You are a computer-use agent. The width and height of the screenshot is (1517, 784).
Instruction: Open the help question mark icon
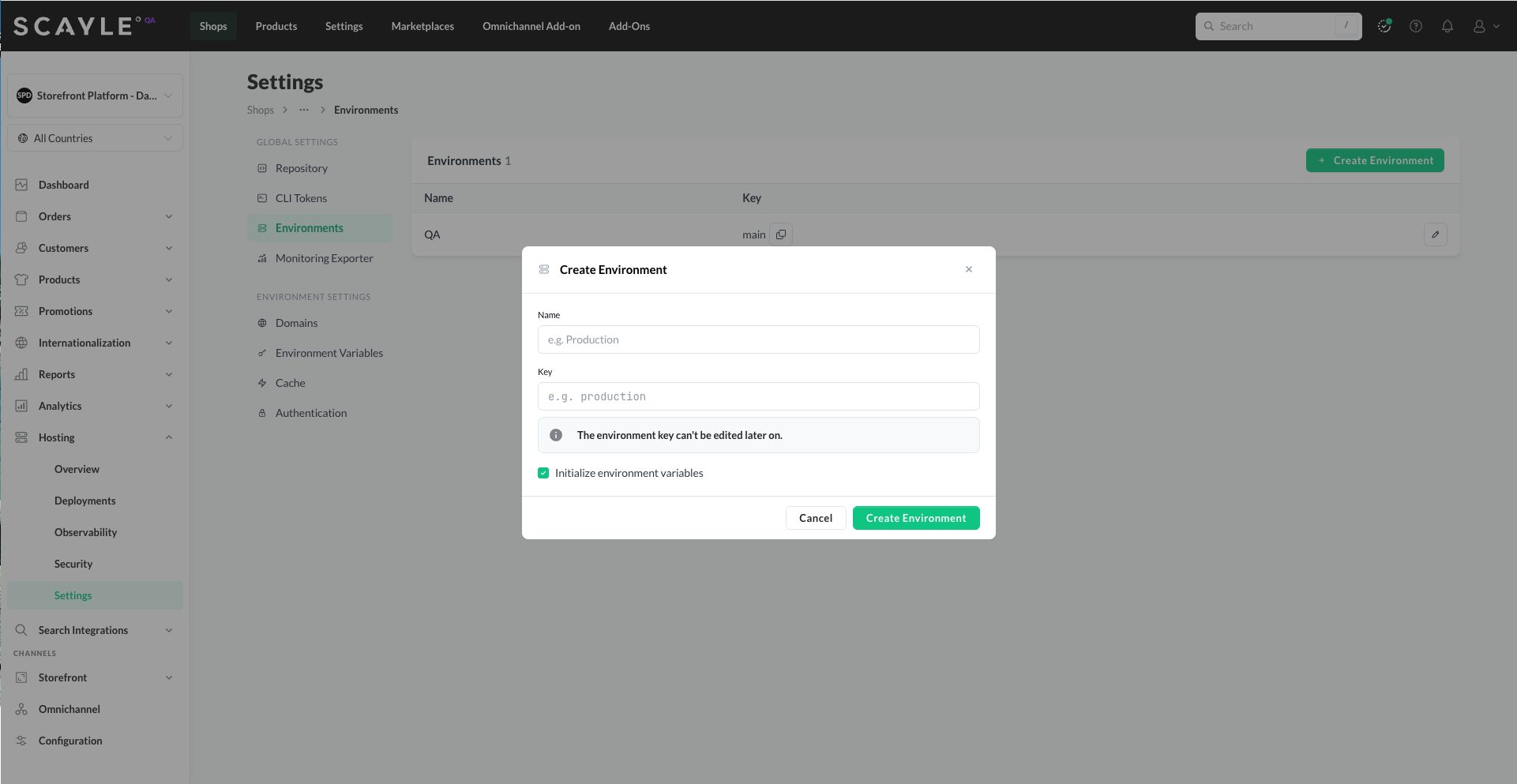click(x=1416, y=26)
